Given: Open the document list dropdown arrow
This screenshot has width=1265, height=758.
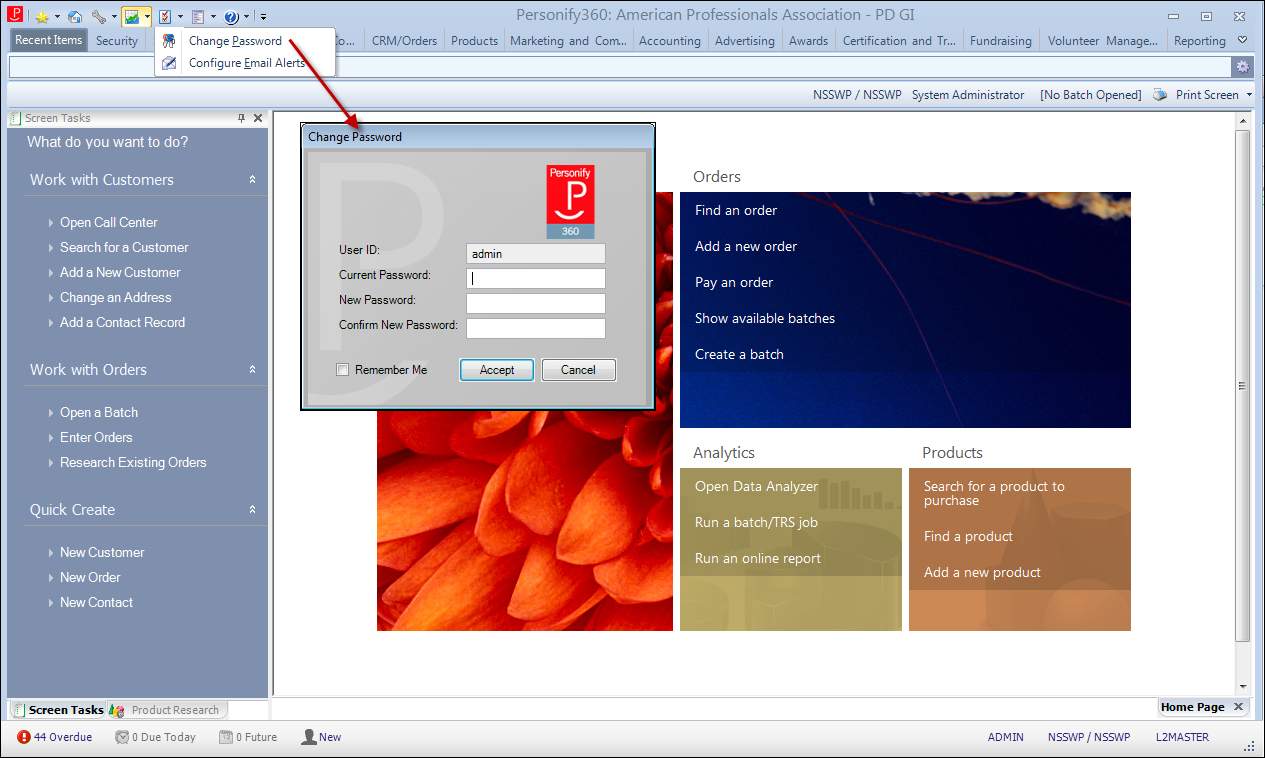Looking at the screenshot, I should click(213, 17).
